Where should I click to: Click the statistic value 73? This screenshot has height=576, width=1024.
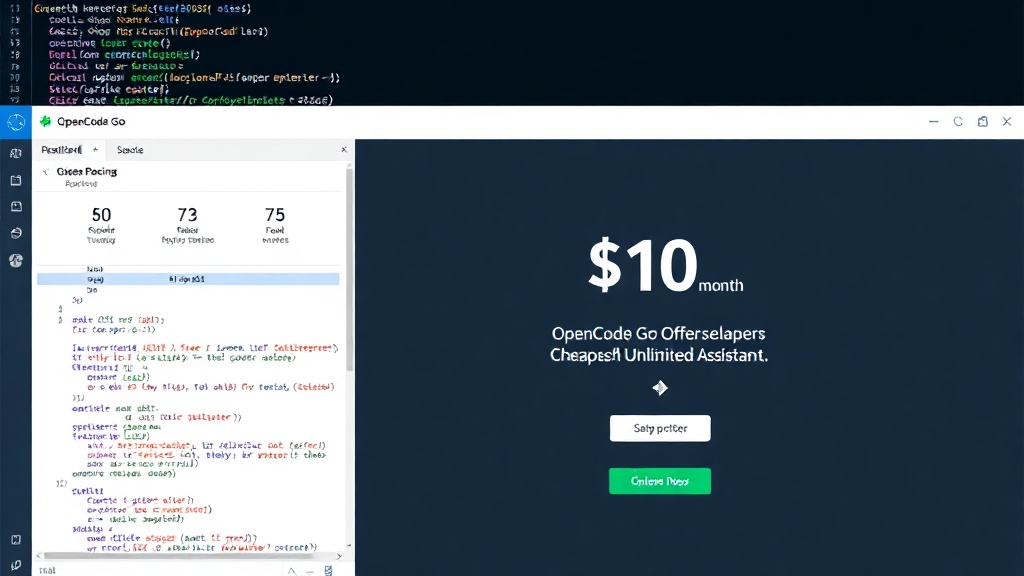(187, 215)
